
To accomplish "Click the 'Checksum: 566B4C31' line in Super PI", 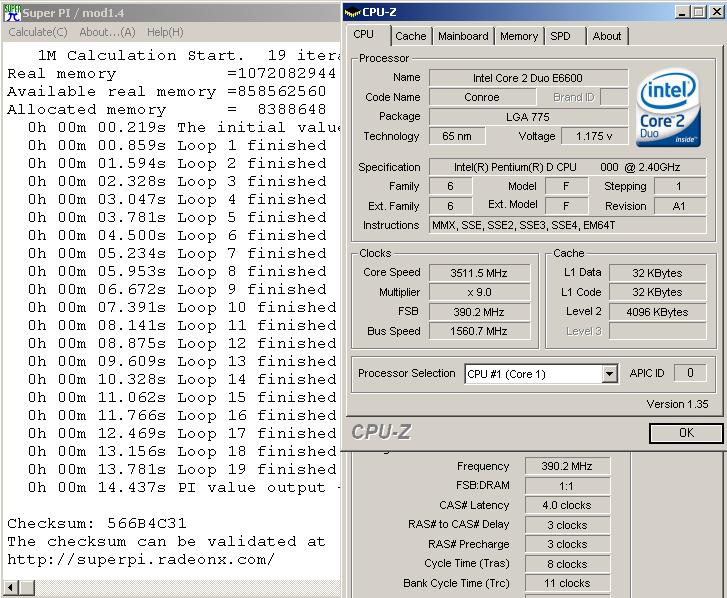I will pyautogui.click(x=97, y=523).
